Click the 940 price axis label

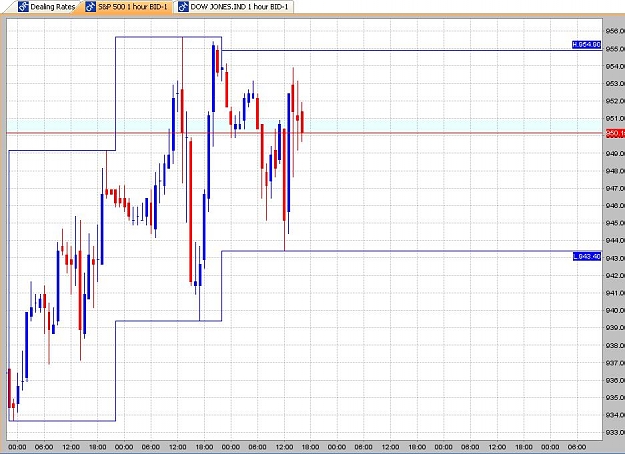coord(615,310)
